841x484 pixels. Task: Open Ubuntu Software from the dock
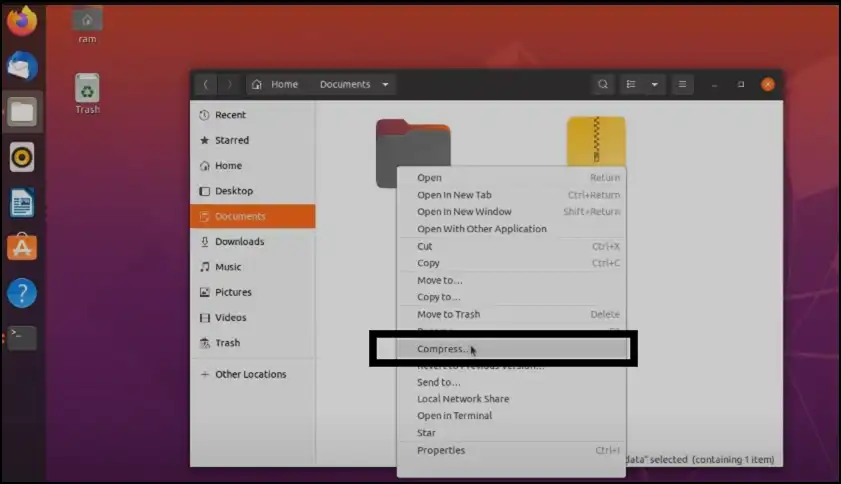click(22, 247)
